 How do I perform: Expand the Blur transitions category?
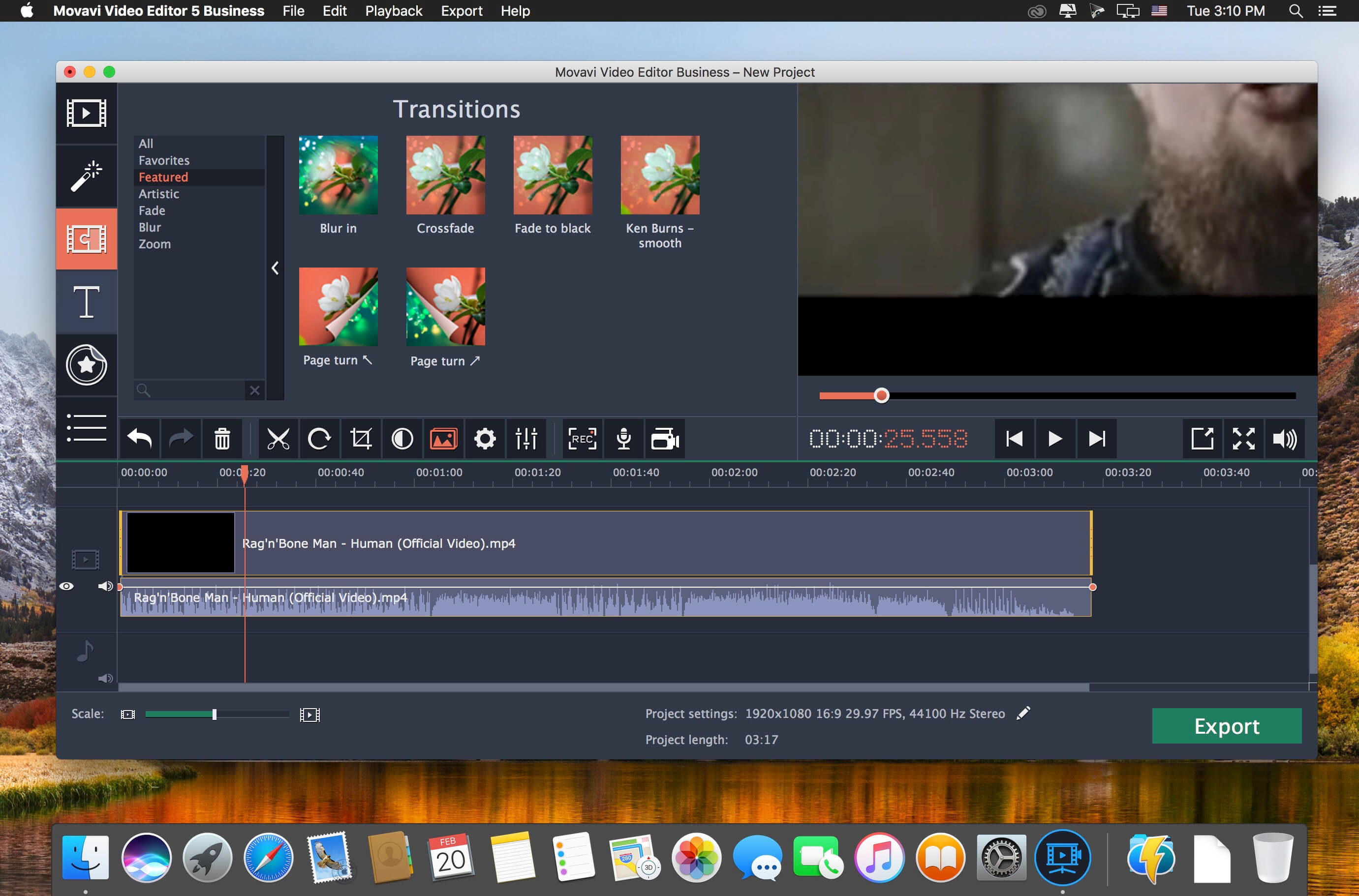click(149, 227)
